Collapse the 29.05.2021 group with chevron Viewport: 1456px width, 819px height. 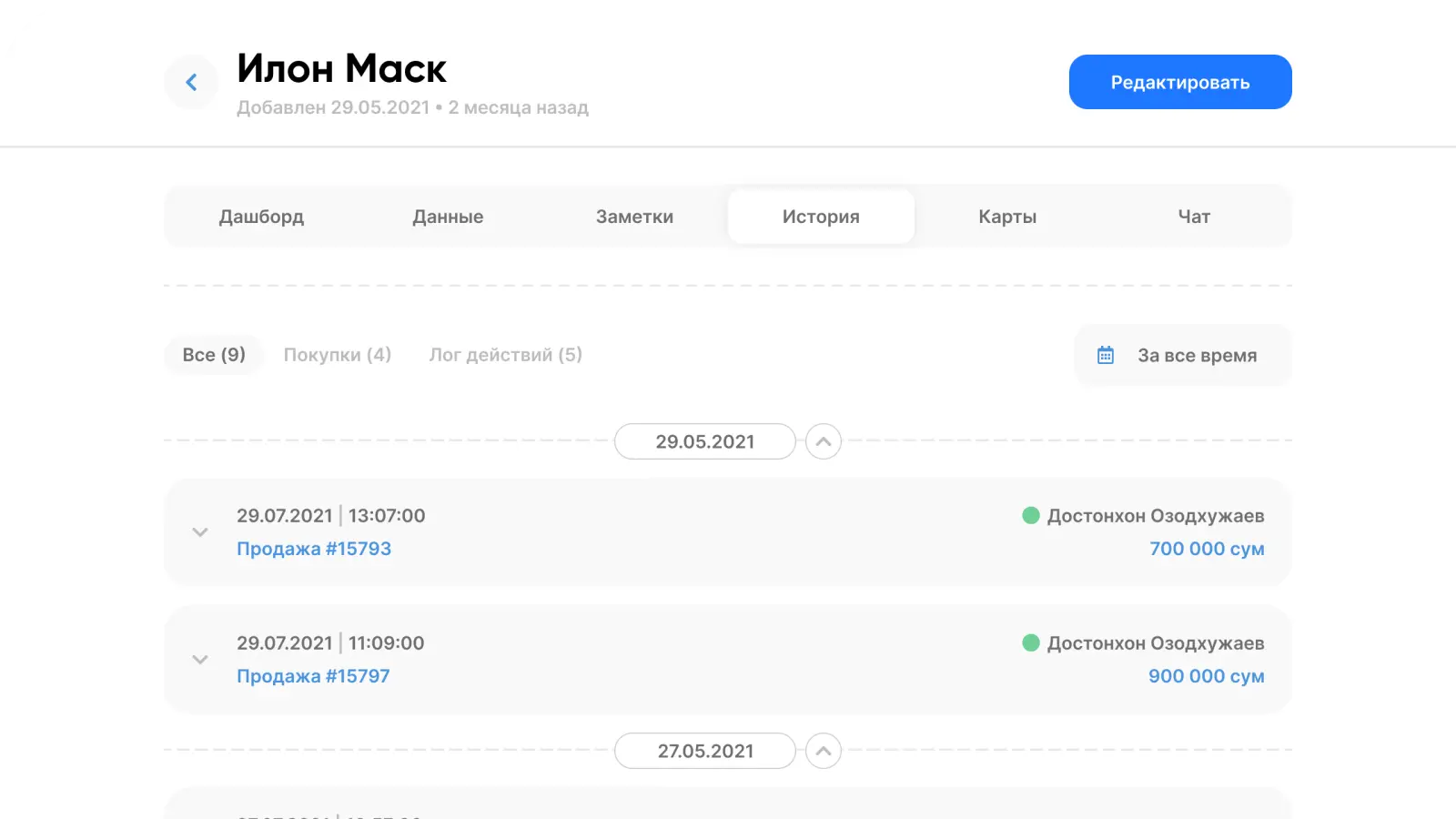point(824,441)
